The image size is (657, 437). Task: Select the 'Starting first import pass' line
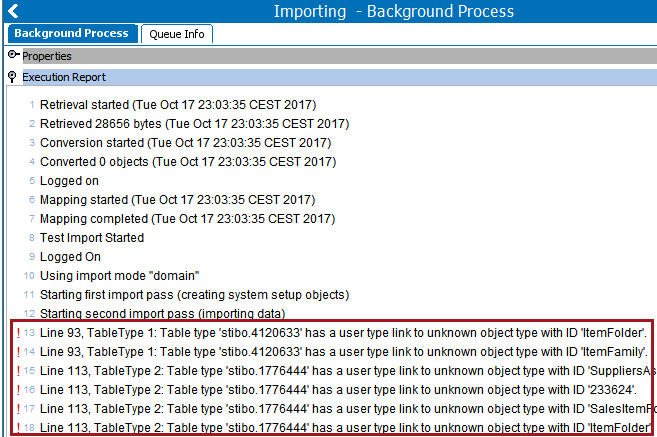(194, 295)
